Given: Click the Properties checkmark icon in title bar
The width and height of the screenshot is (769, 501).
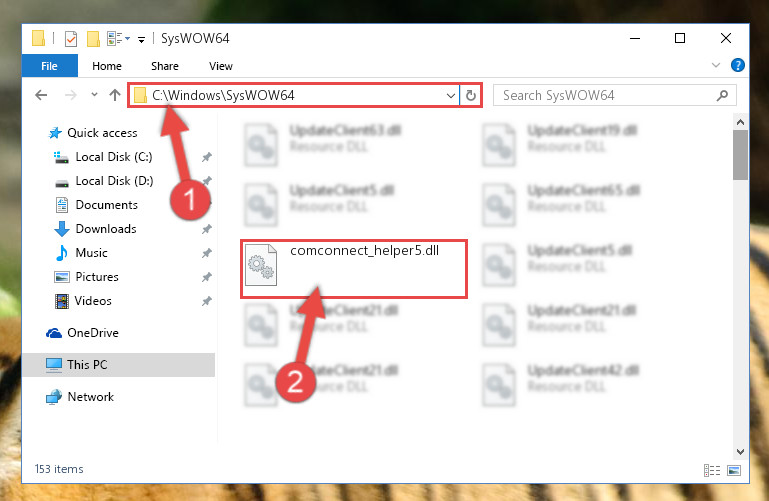Looking at the screenshot, I should coord(71,38).
